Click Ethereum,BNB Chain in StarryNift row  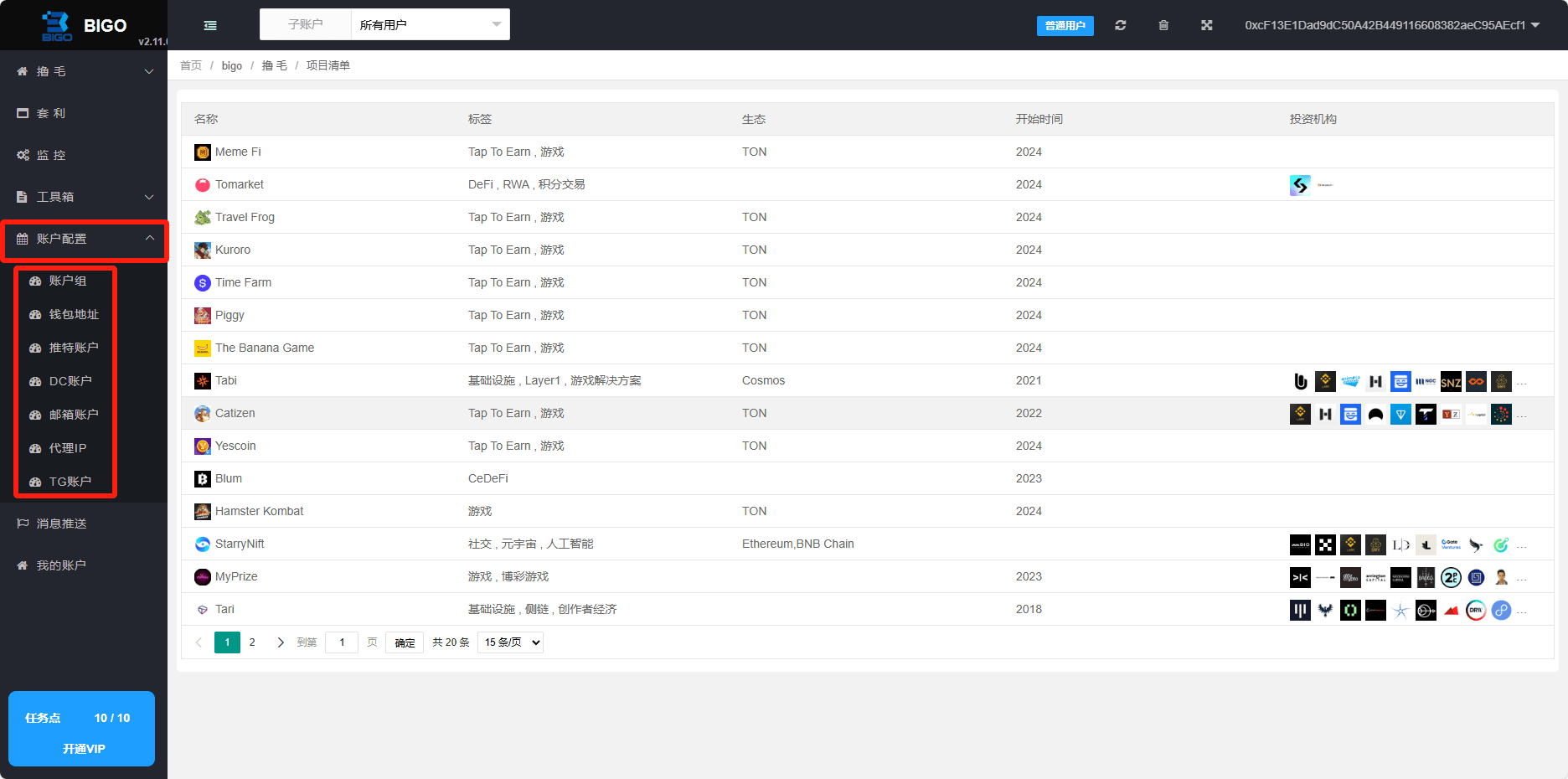click(797, 544)
